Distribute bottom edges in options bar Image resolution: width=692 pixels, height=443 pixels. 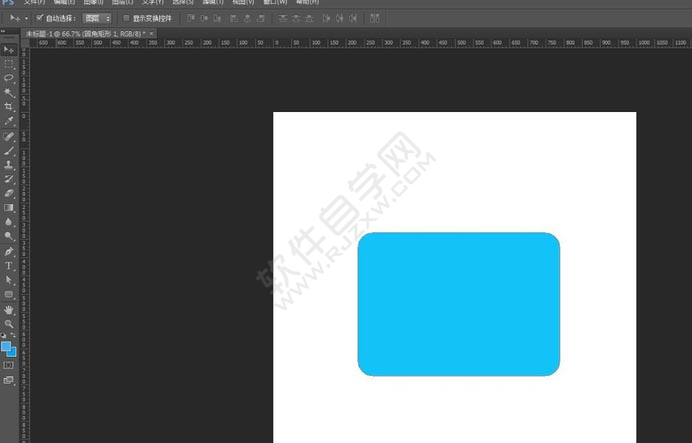pos(309,18)
